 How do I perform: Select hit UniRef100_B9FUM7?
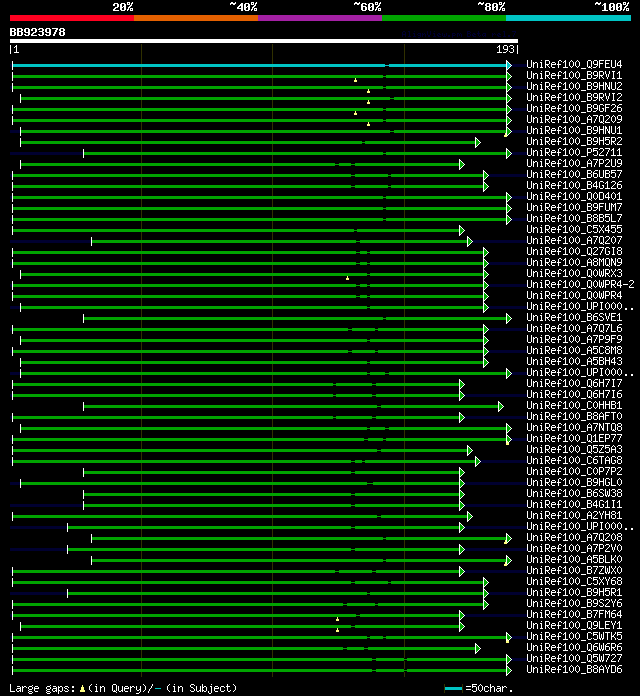point(574,207)
